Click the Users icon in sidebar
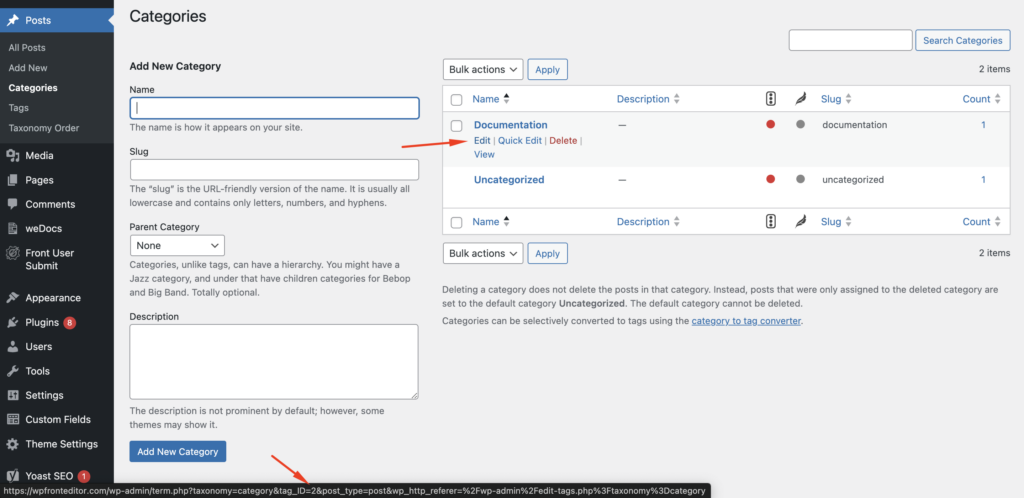 pos(12,347)
